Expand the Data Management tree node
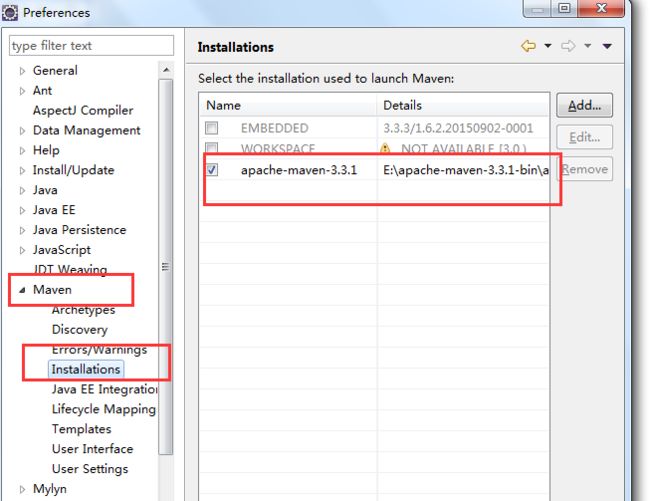The height and width of the screenshot is (501, 650). pos(22,131)
